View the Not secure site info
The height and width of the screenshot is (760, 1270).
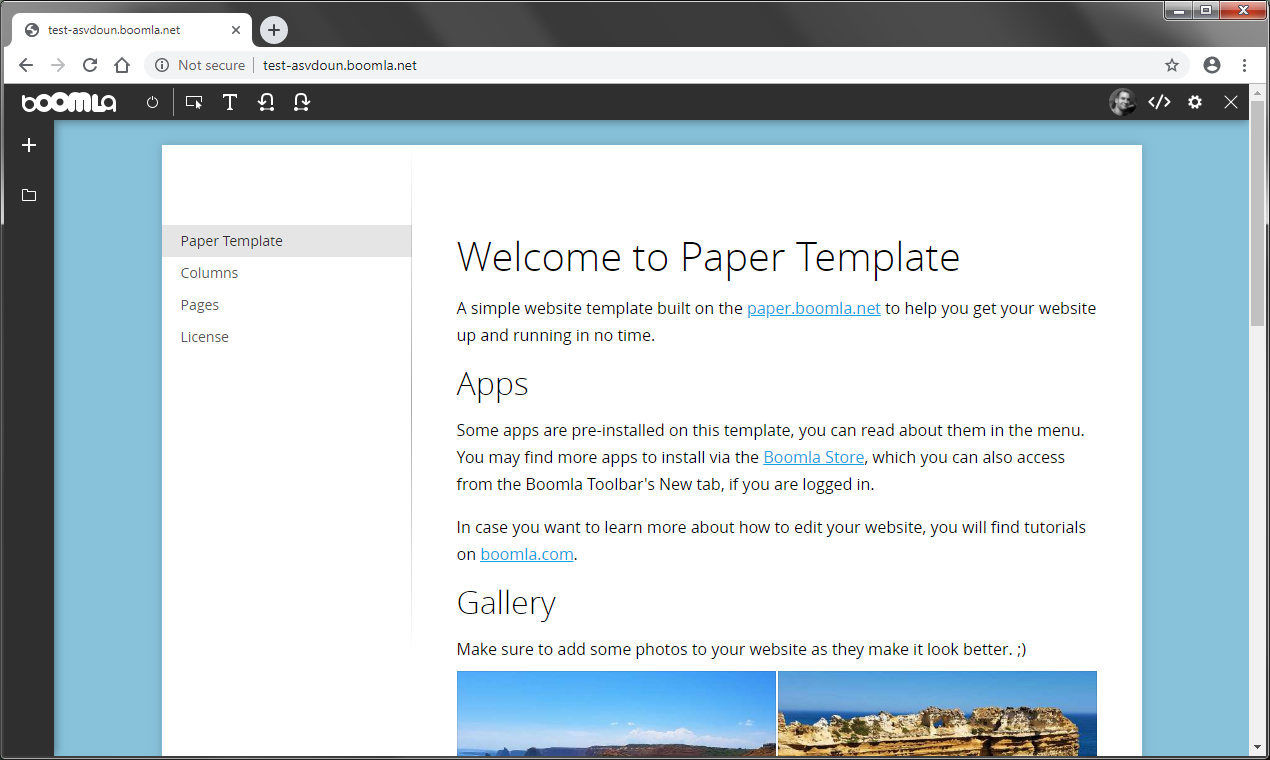point(200,65)
